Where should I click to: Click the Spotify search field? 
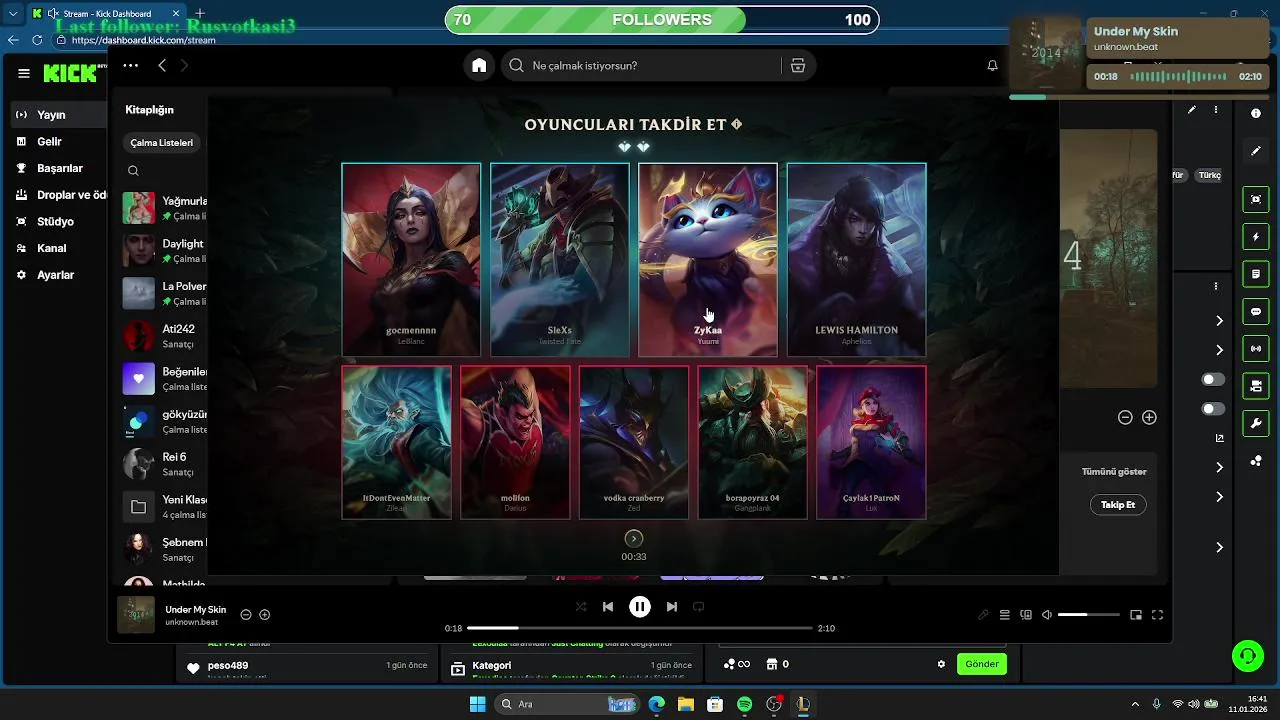640,65
